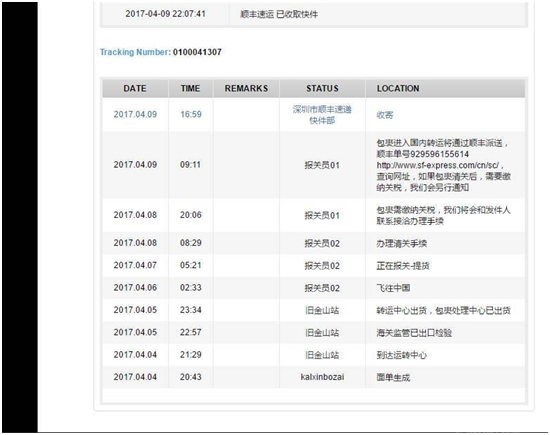550x435 pixels.
Task: Click the 顺丰速运 已收取快件 status text
Action: [279, 14]
